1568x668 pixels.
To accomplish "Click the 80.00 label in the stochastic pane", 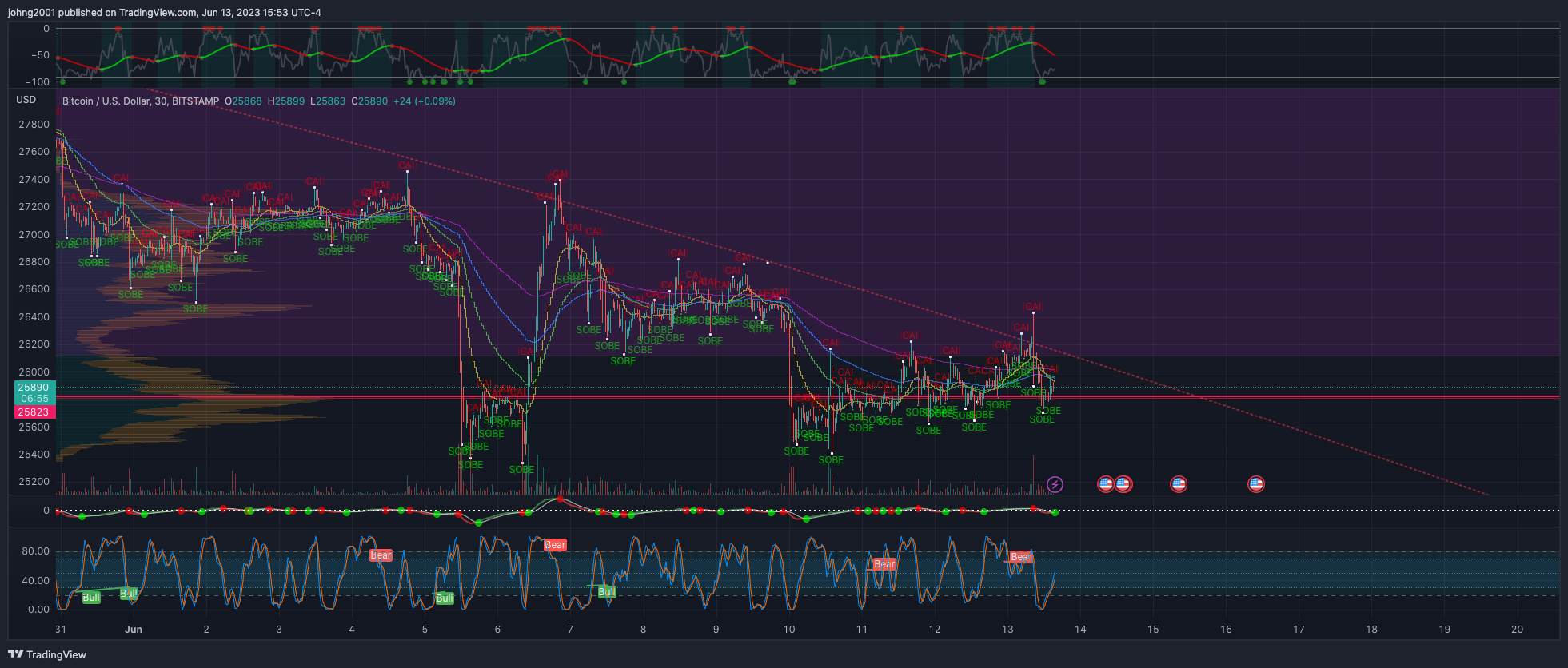I will (x=35, y=551).
